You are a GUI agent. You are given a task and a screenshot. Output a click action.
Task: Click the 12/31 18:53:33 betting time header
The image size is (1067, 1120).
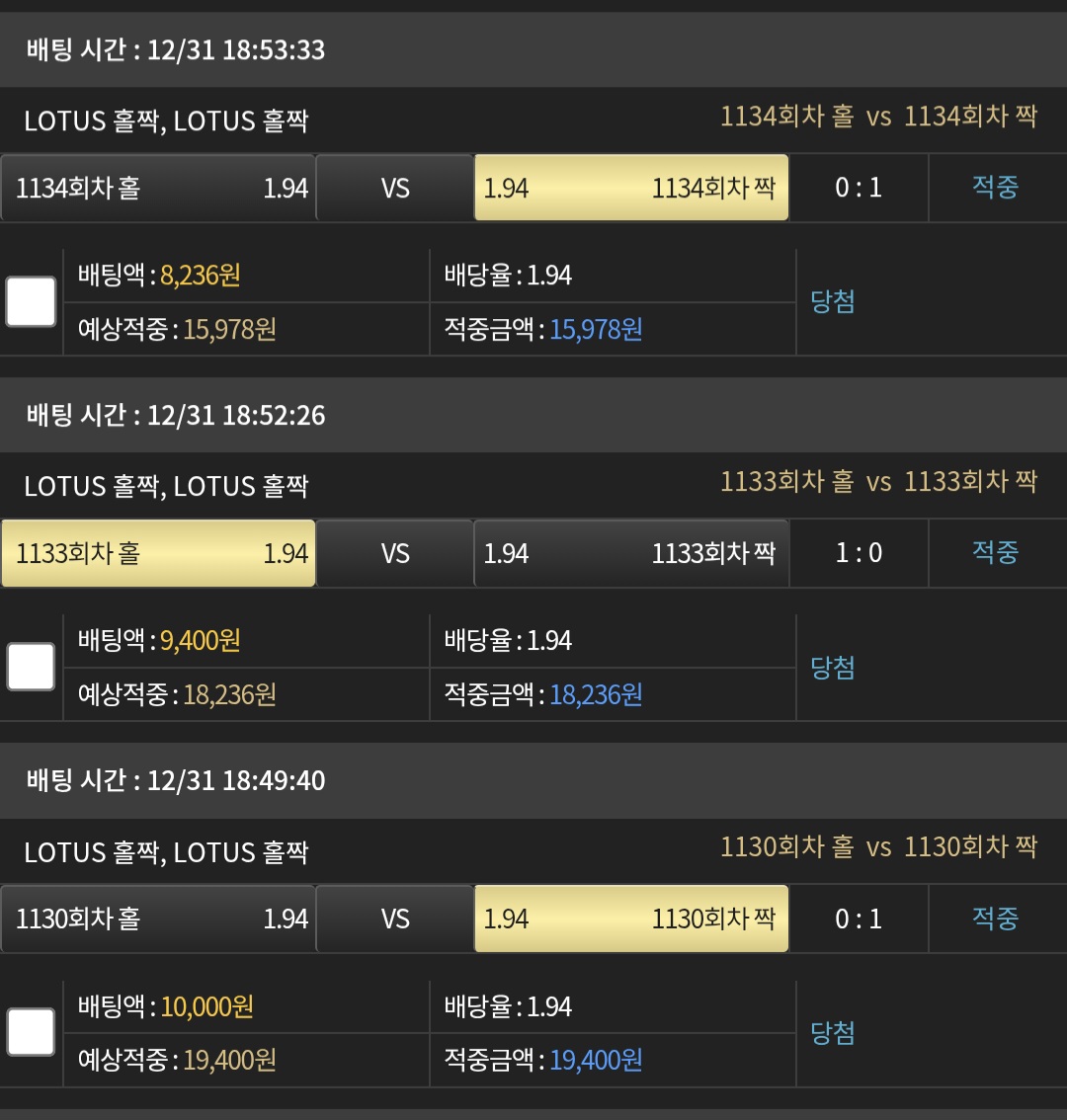pos(176,50)
